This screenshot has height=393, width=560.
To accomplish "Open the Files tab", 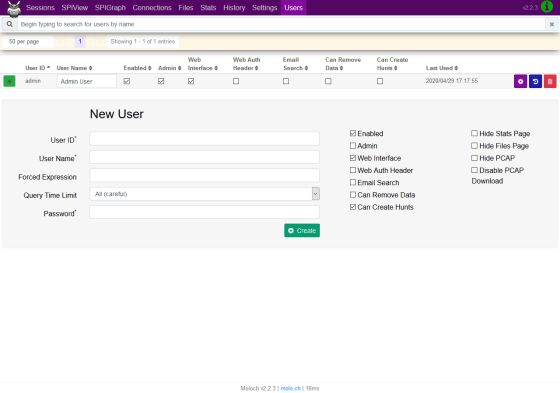I will click(186, 8).
